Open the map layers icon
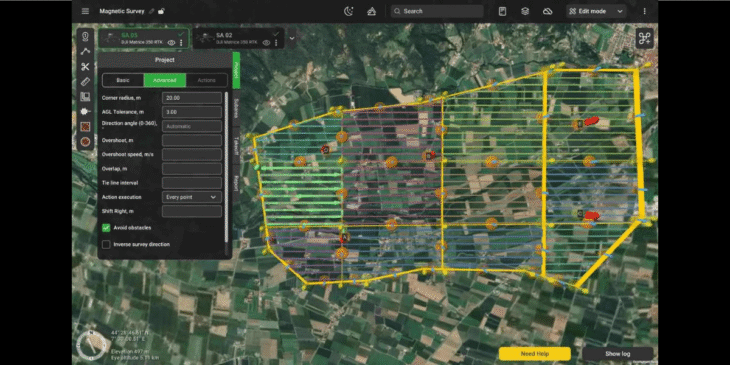The height and width of the screenshot is (365, 730). click(525, 11)
